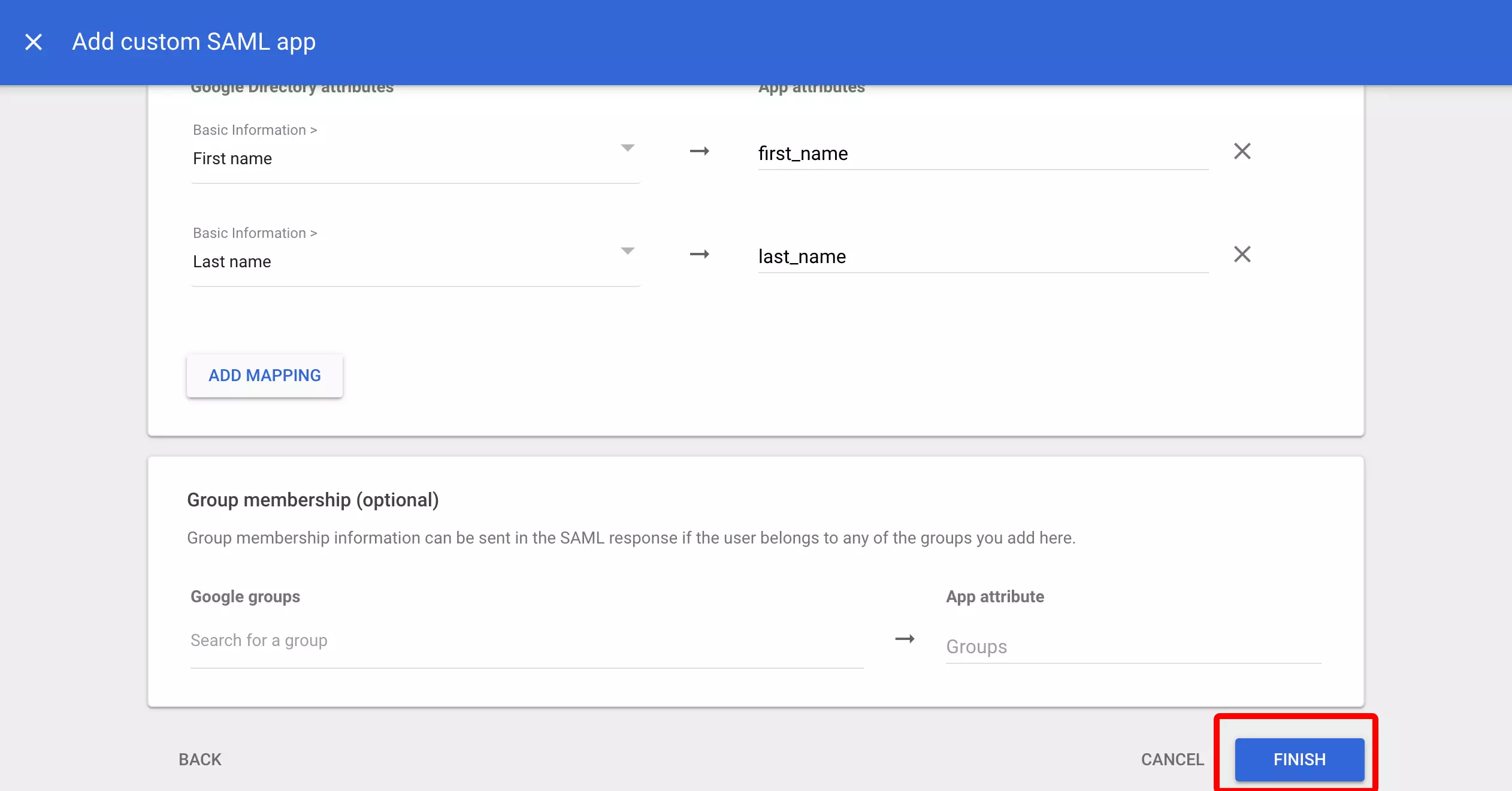Viewport: 1512px width, 791px height.
Task: Click Basic Information label above Last name
Action: click(x=255, y=233)
